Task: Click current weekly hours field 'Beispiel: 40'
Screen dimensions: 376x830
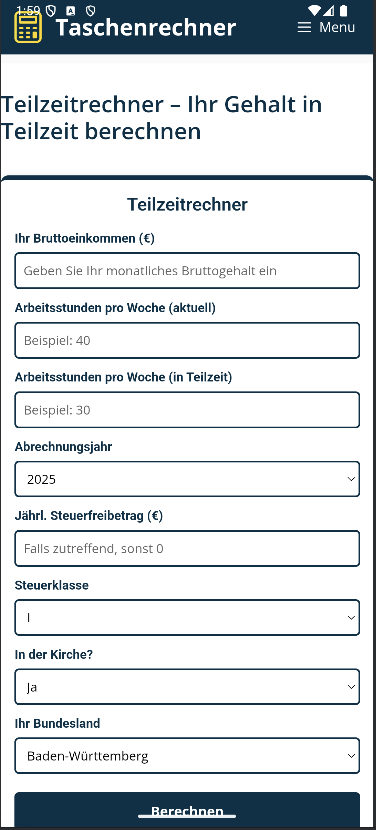Action: click(187, 340)
